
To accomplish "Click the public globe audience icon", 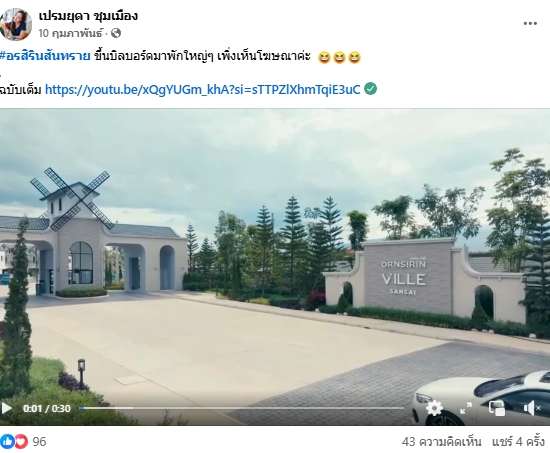I will (116, 33).
